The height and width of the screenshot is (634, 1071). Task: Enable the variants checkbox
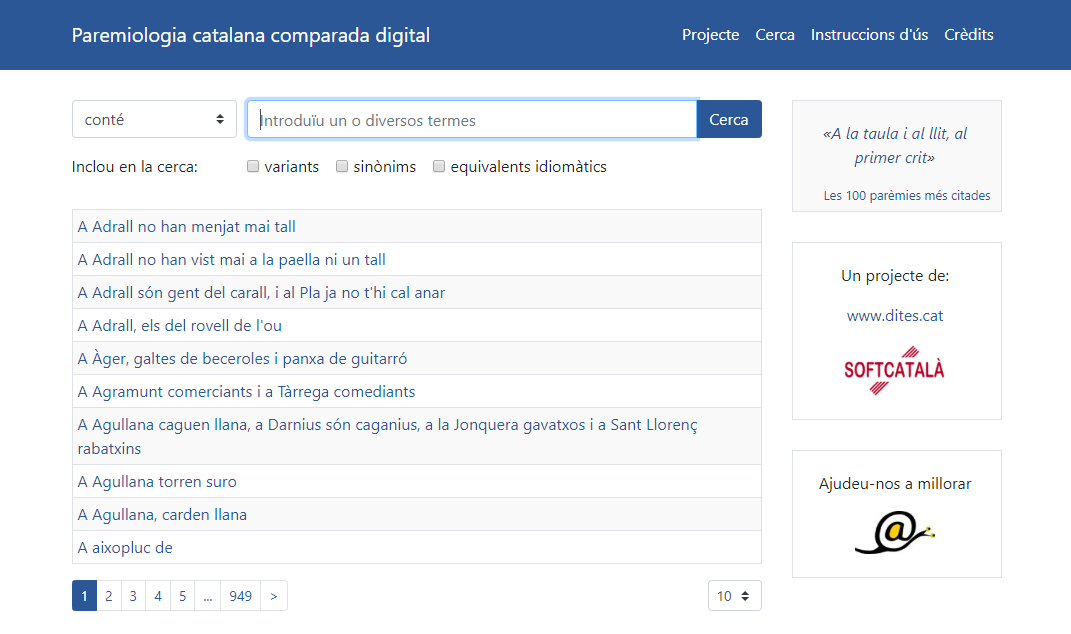253,167
